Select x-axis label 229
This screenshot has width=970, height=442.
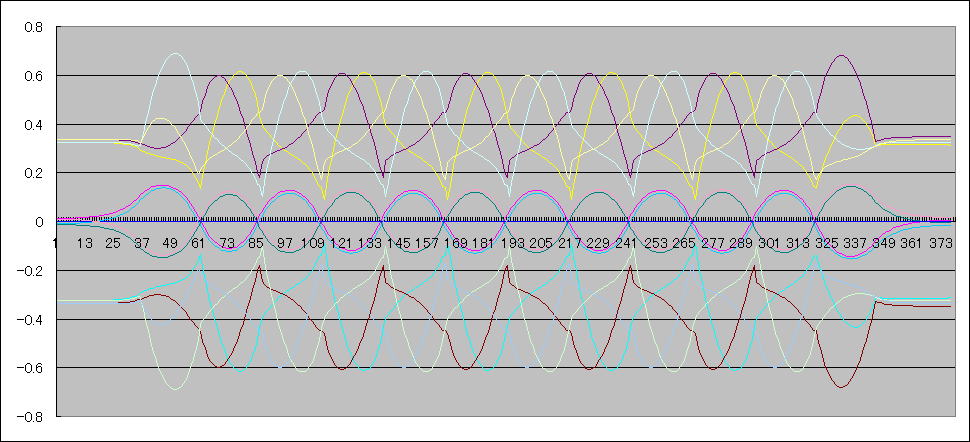[598, 243]
